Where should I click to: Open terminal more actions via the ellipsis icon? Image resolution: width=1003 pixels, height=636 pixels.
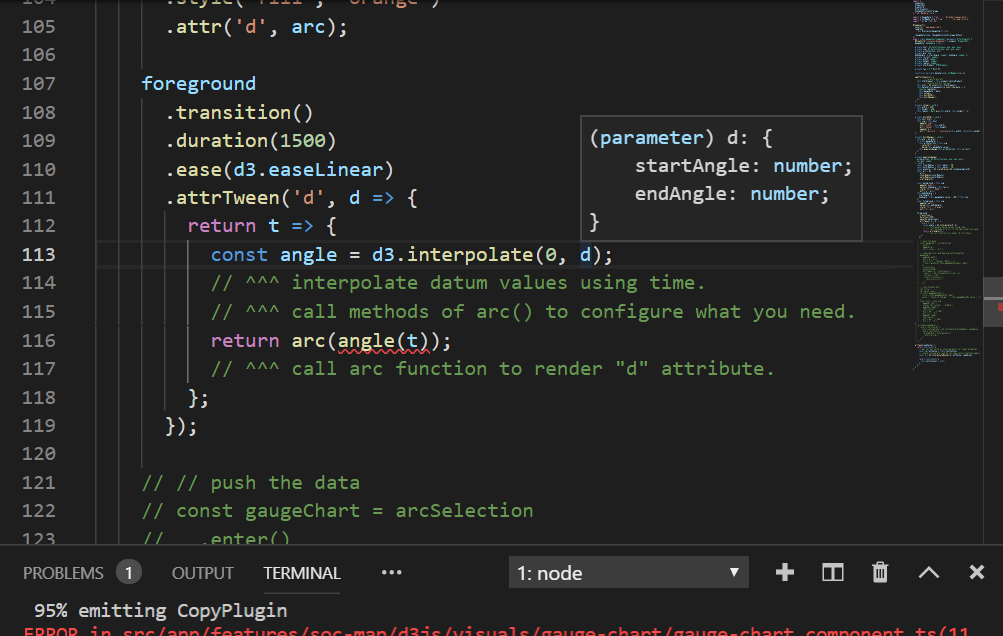[x=390, y=572]
